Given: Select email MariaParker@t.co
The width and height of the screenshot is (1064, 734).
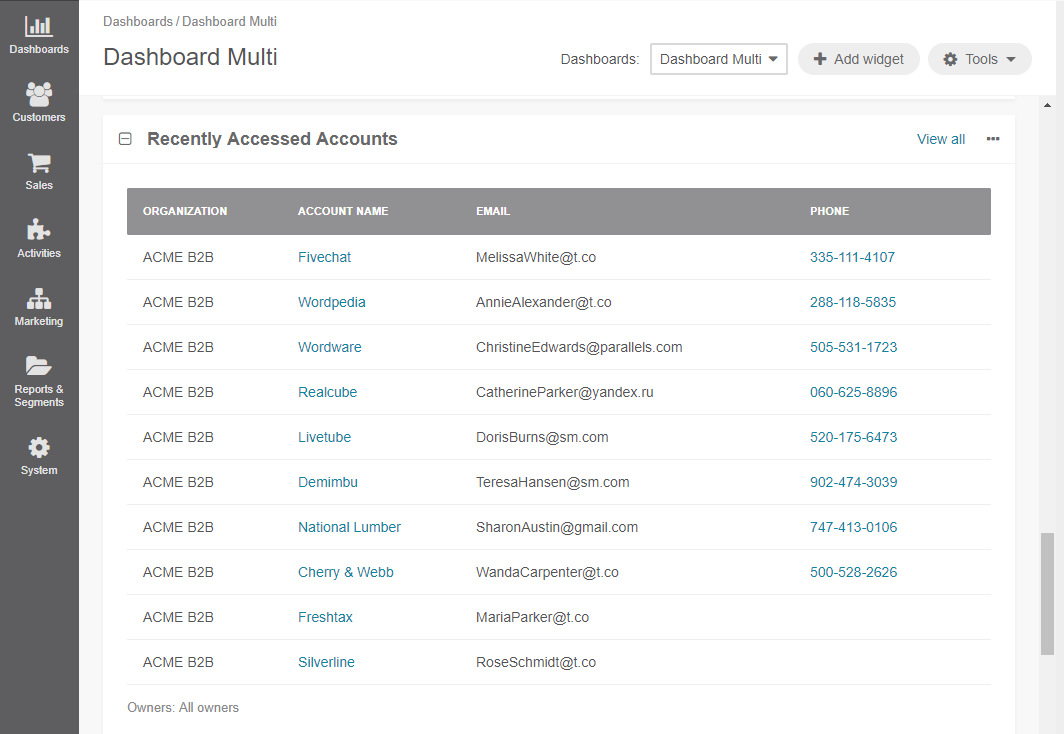Looking at the screenshot, I should pos(532,617).
